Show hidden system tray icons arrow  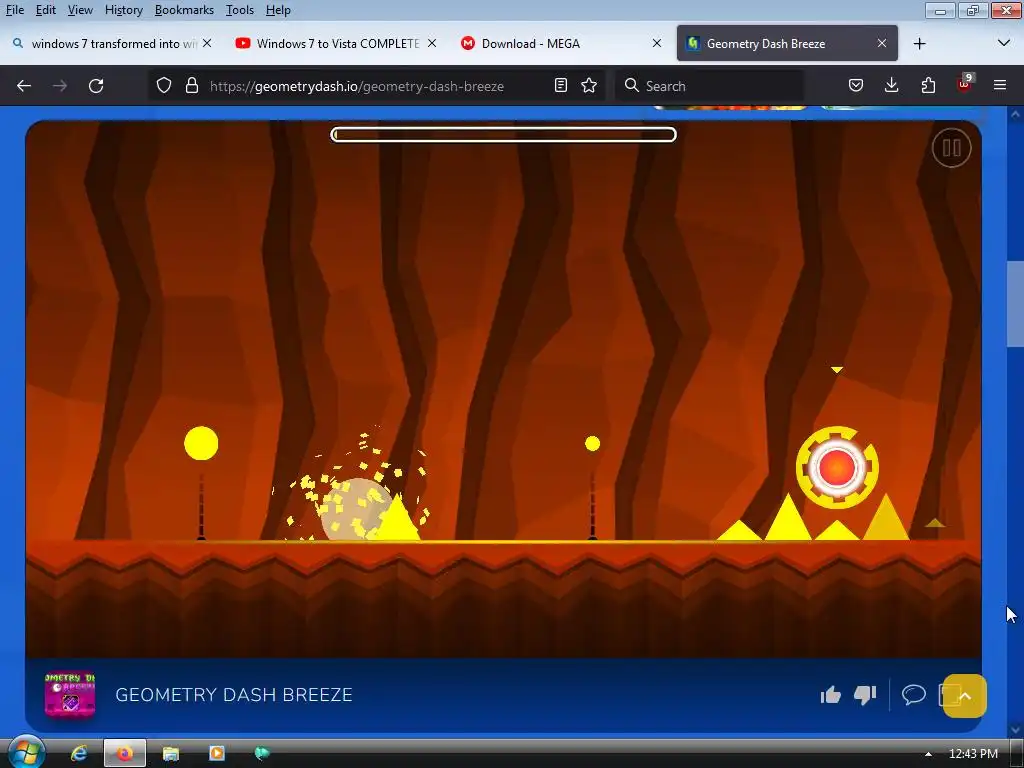(928, 754)
